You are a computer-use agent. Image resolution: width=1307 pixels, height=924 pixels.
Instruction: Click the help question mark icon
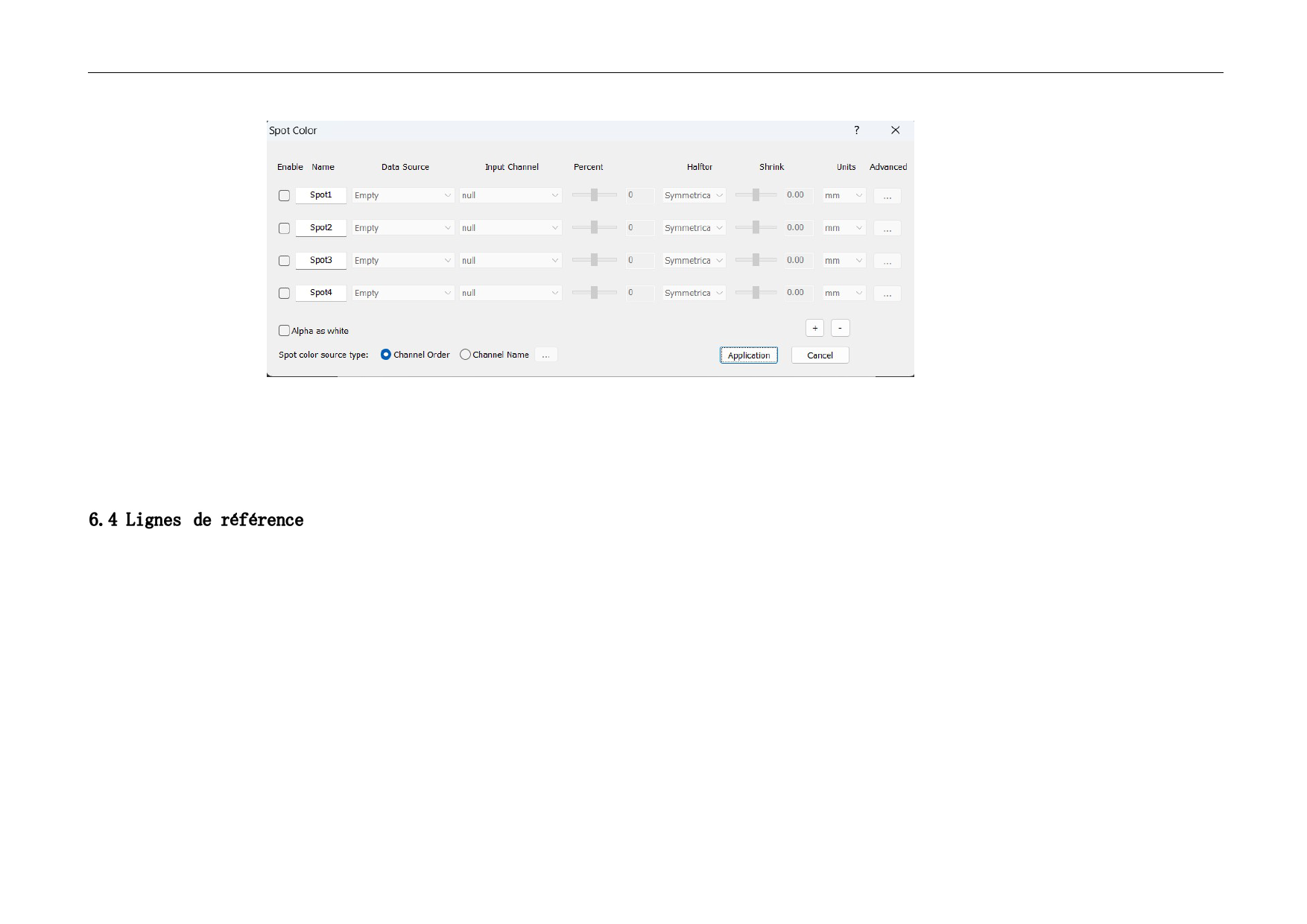856,130
